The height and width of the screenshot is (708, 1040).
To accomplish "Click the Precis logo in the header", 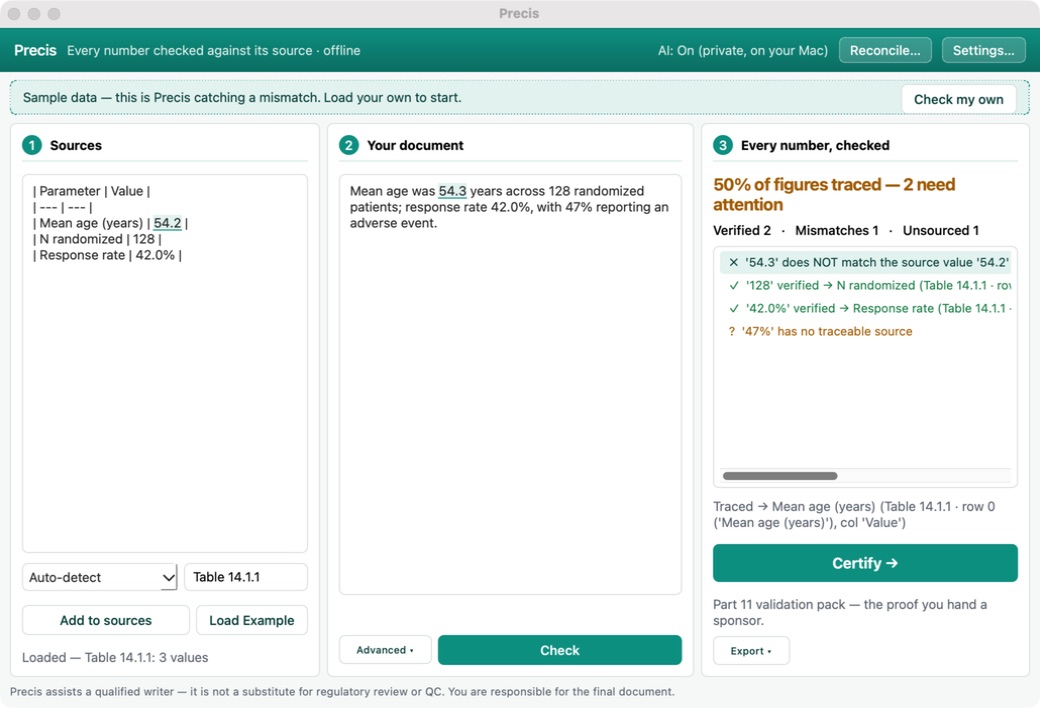I will coord(35,50).
